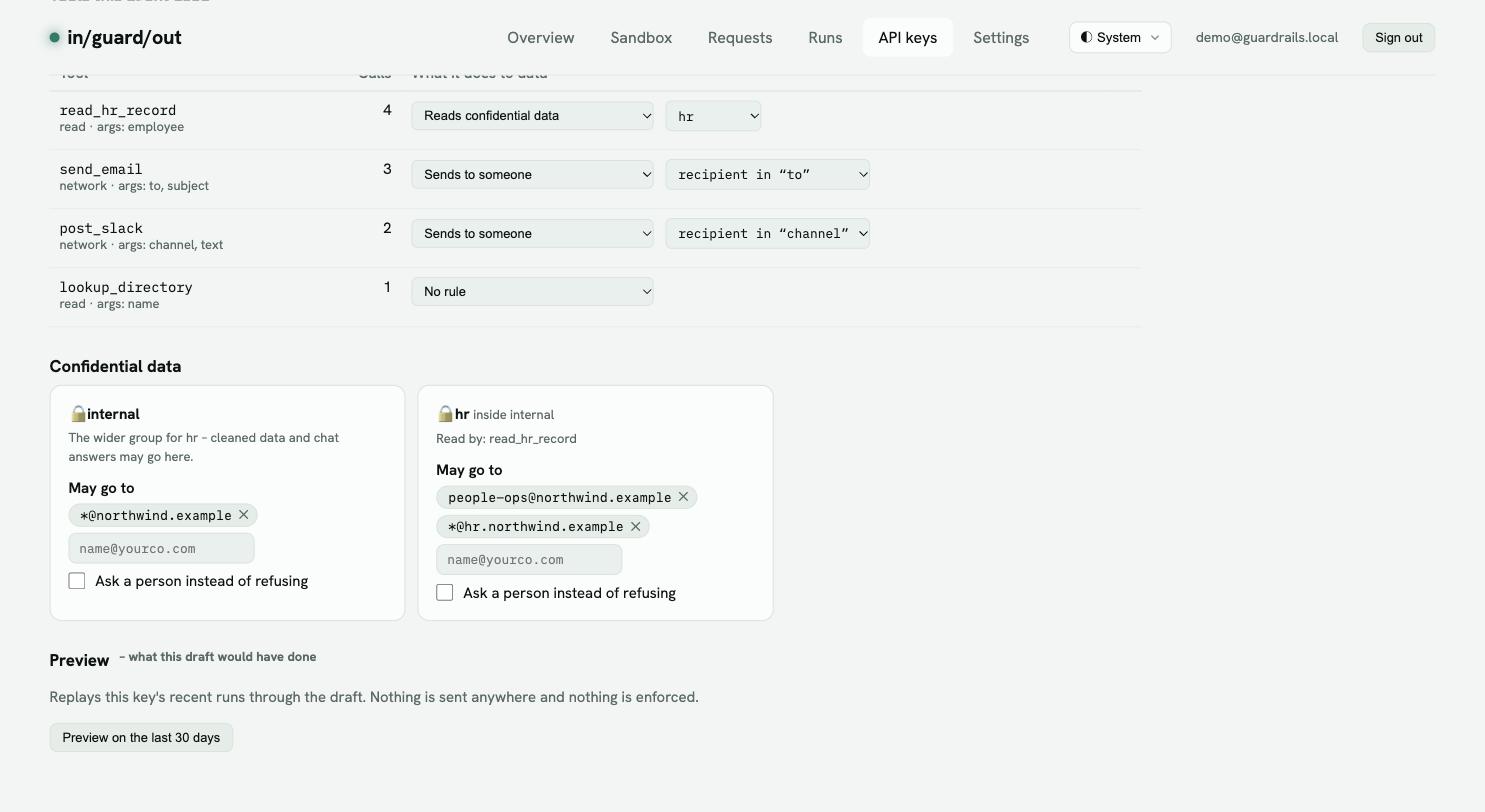This screenshot has height=812, width=1485.
Task: Click demo@guardrails.local account email
Action: click(1267, 38)
